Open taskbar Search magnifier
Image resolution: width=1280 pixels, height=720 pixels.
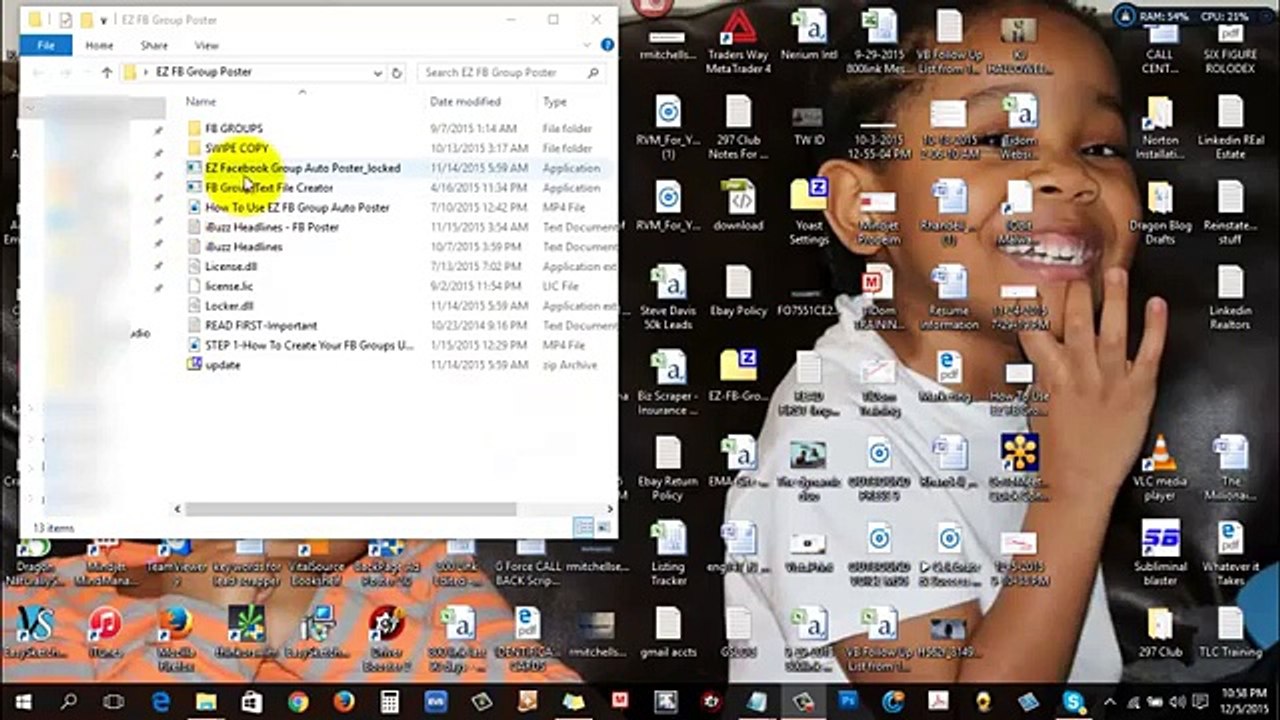(x=69, y=702)
